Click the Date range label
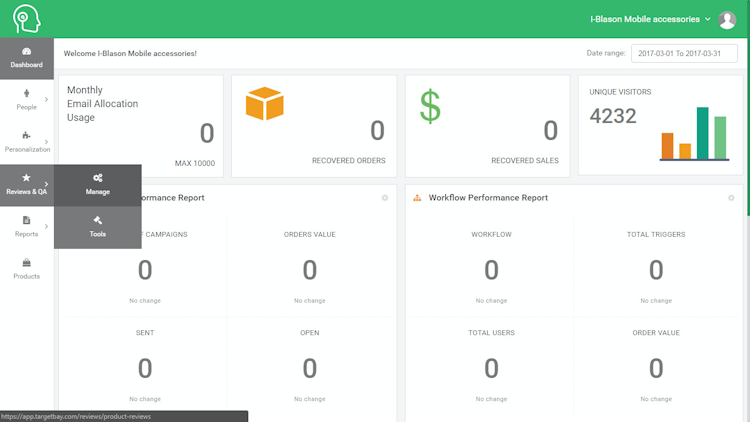Viewport: 750px width, 422px height. pos(606,53)
